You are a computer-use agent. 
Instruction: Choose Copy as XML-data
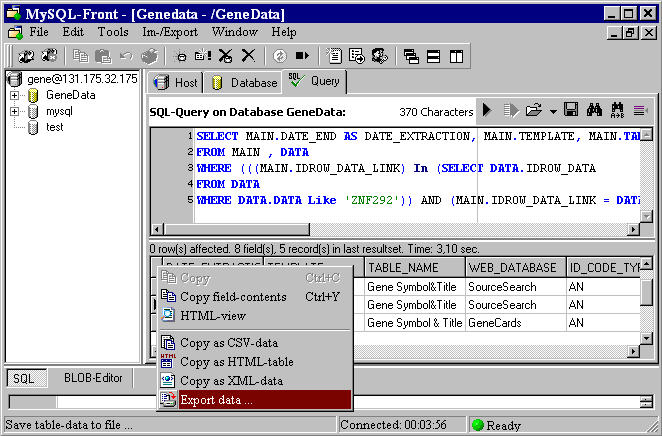pyautogui.click(x=255, y=381)
